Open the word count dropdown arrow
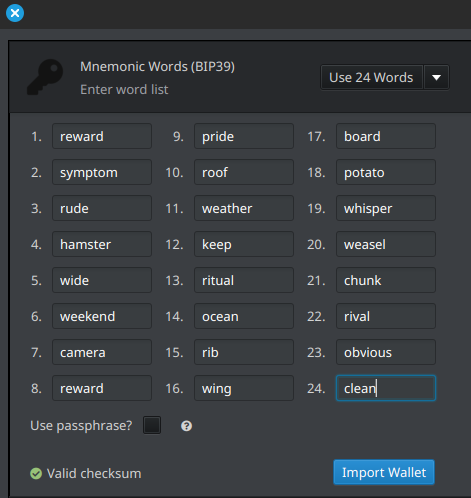Viewport: 471px width, 498px height. tap(436, 77)
